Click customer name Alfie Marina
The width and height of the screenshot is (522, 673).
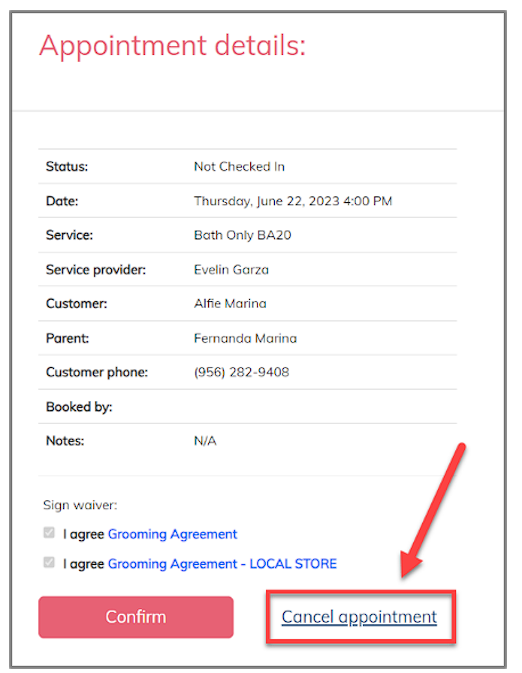click(x=230, y=303)
